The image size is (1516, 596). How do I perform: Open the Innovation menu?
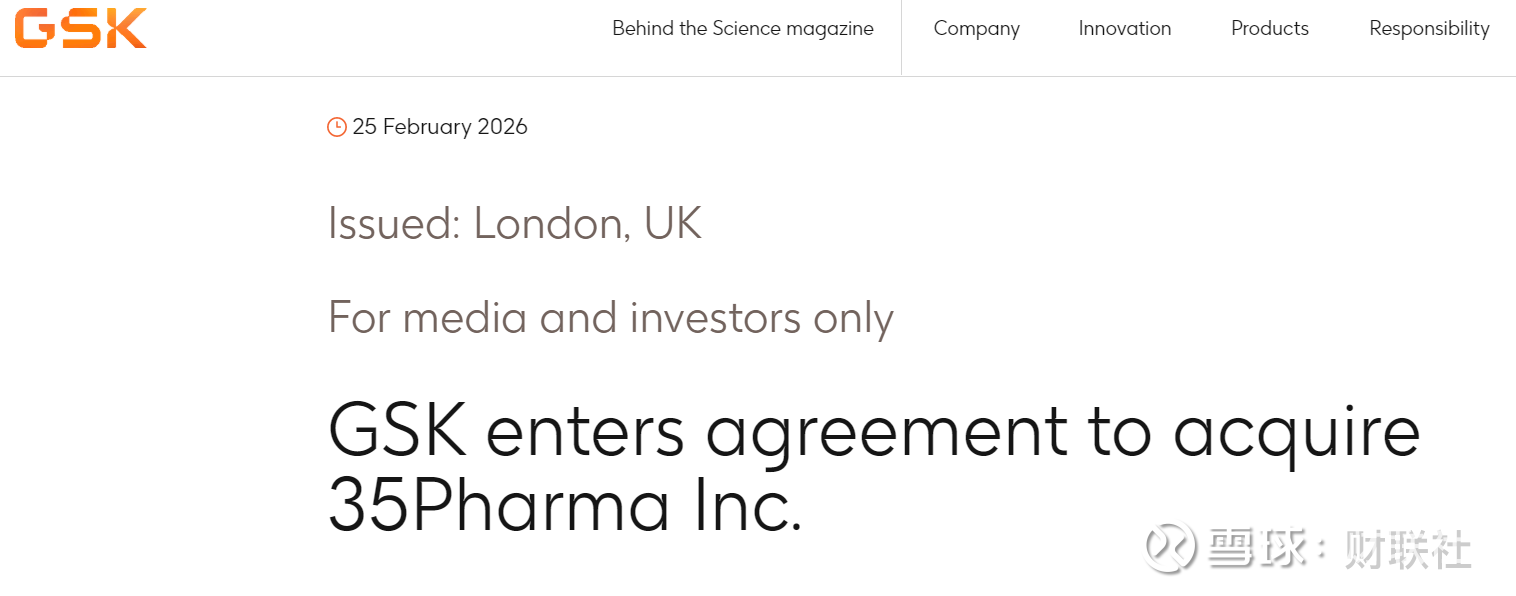point(1124,29)
